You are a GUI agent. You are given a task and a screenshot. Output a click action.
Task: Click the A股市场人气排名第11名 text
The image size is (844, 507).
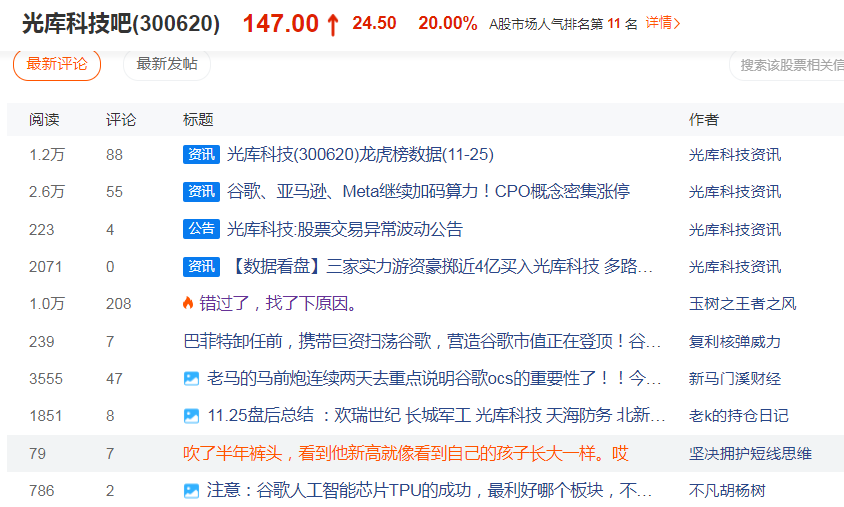tap(563, 24)
